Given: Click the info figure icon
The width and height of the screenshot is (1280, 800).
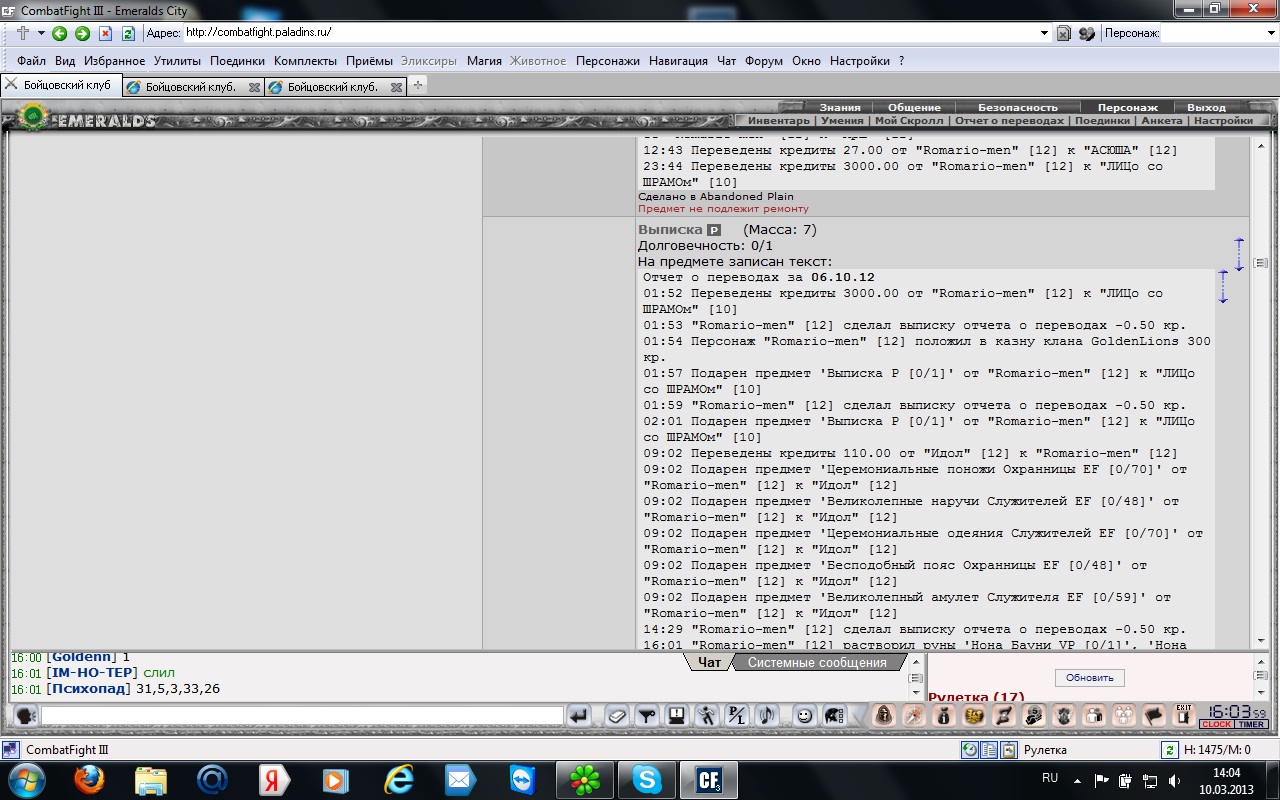Looking at the screenshot, I should [x=943, y=715].
